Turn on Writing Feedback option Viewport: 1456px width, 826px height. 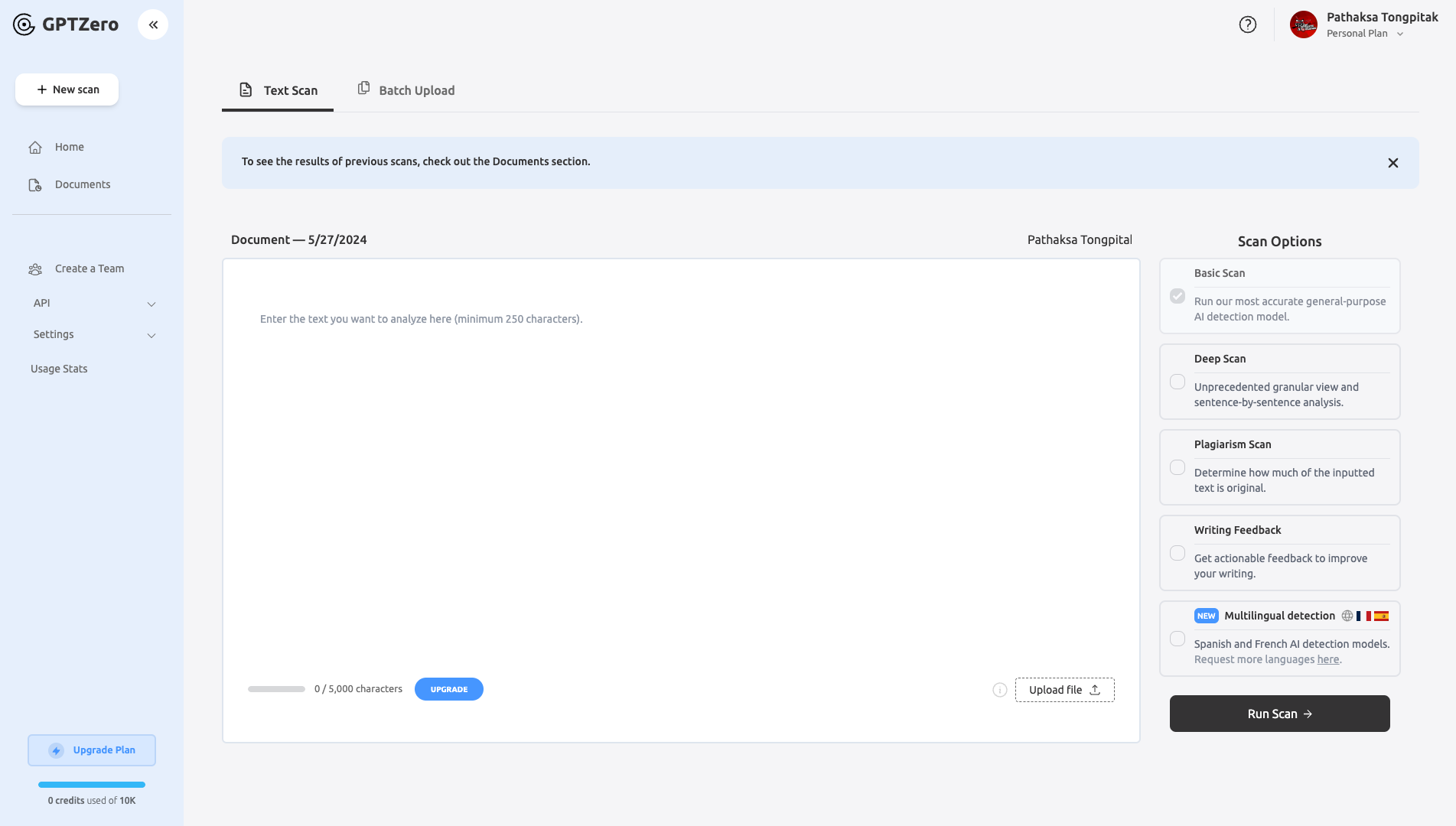pyautogui.click(x=1178, y=553)
